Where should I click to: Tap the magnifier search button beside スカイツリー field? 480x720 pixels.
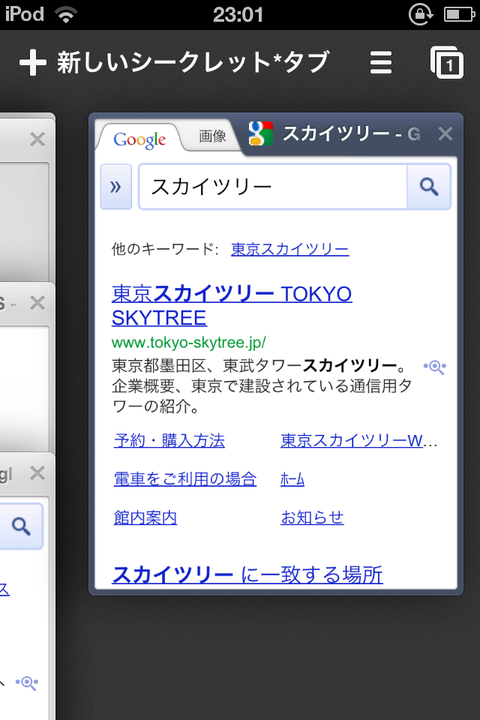(x=429, y=186)
